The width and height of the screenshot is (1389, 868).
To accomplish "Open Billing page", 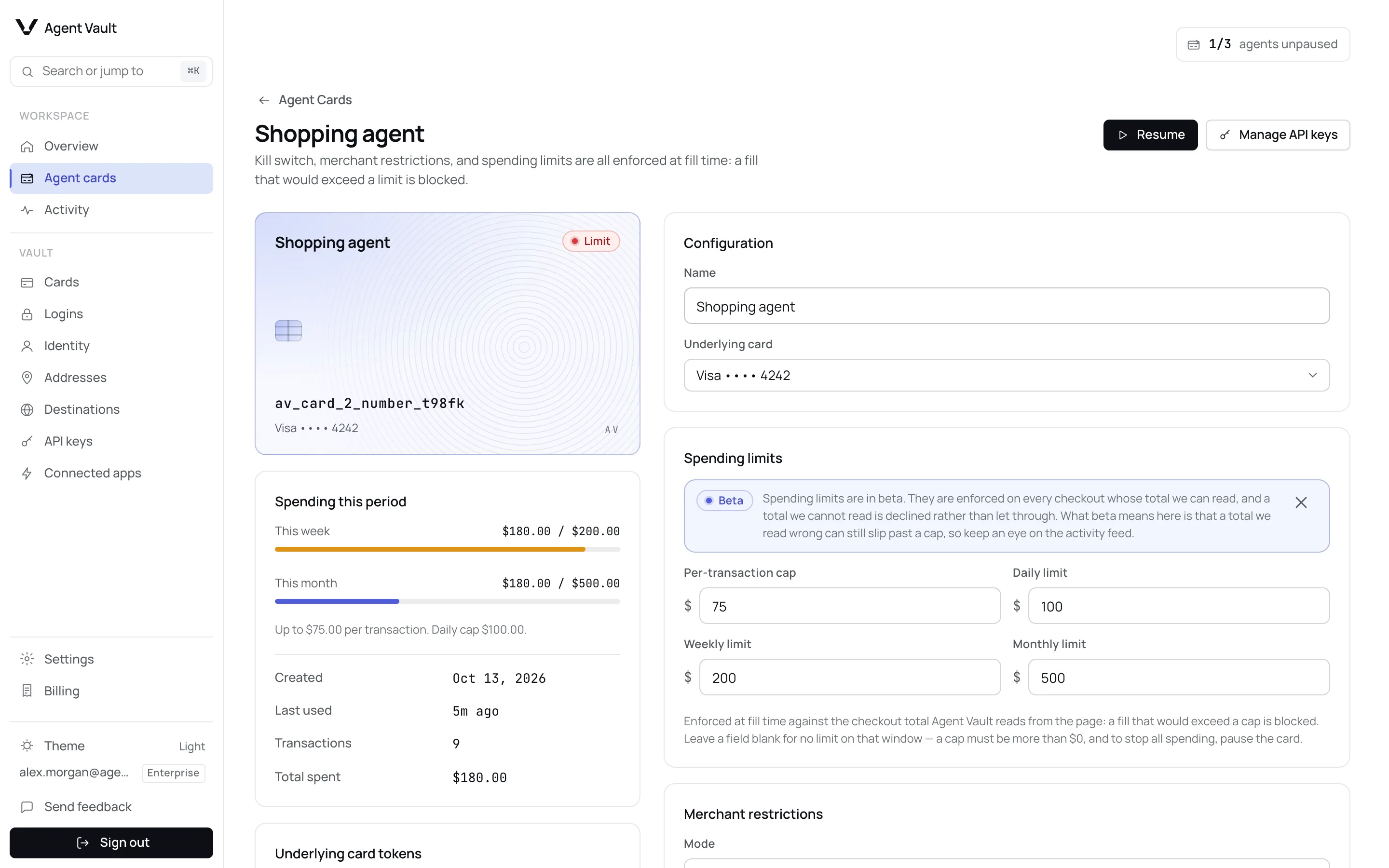I will 111,691.
